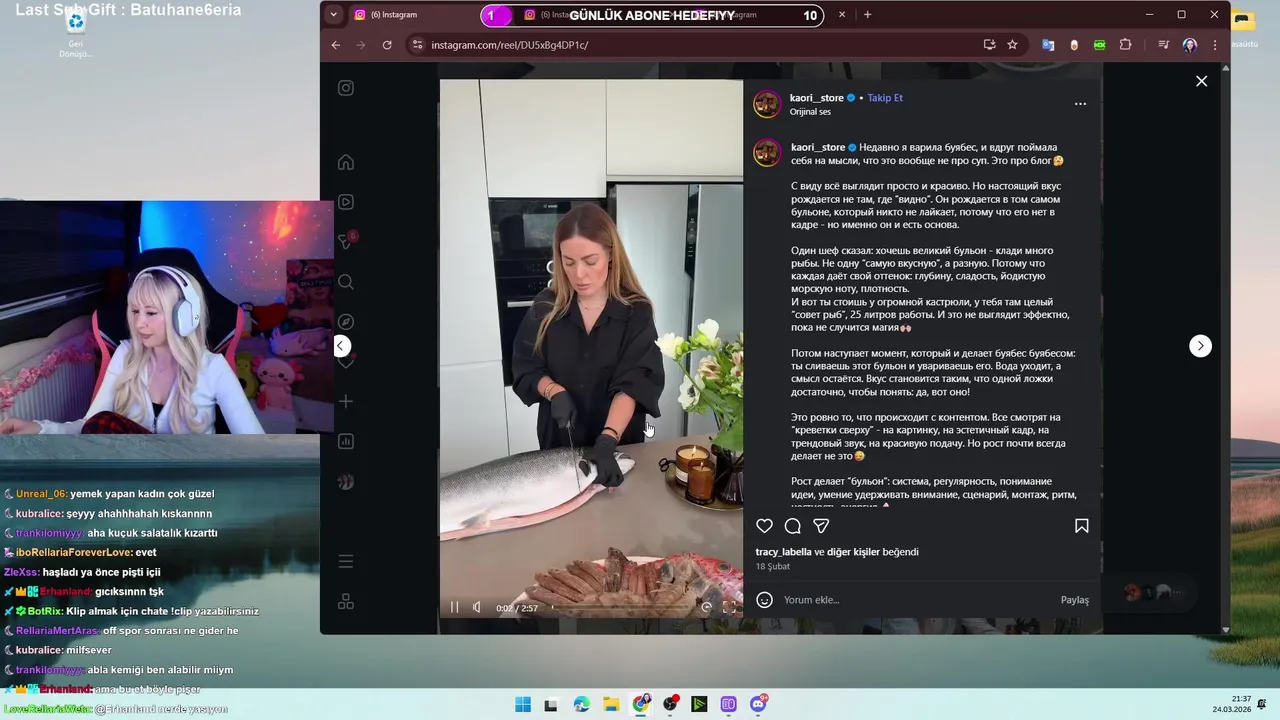Open Chrome tab search dropdown
The height and width of the screenshot is (720, 1280).
tap(333, 15)
